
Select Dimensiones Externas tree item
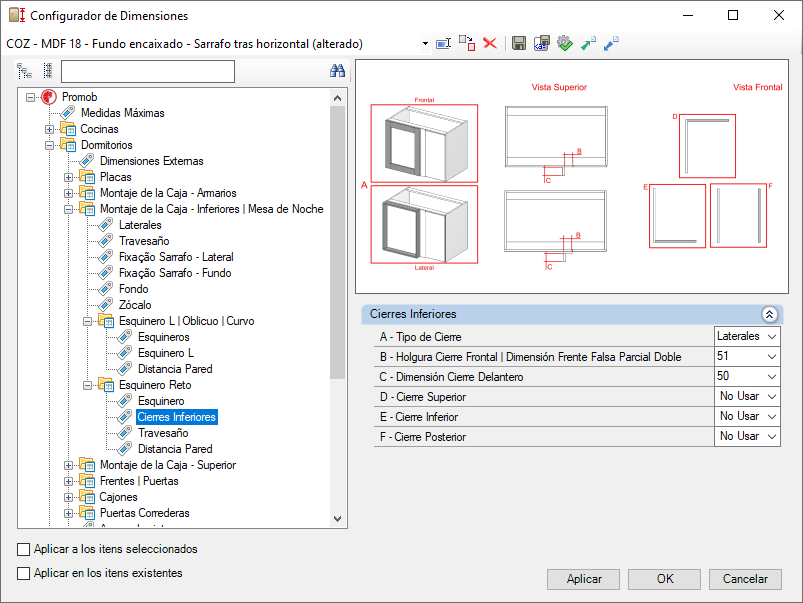(x=152, y=161)
